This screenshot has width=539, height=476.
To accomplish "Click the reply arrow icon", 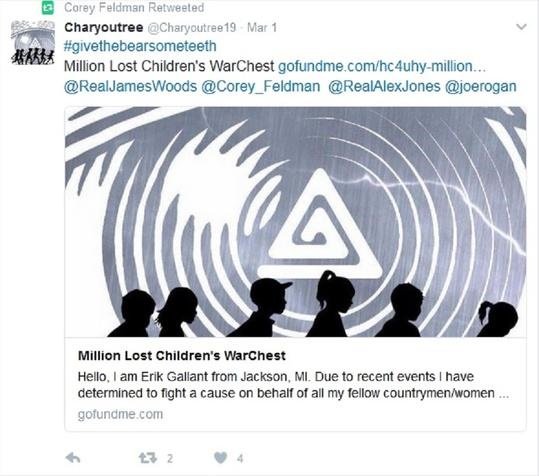I will coord(73,458).
